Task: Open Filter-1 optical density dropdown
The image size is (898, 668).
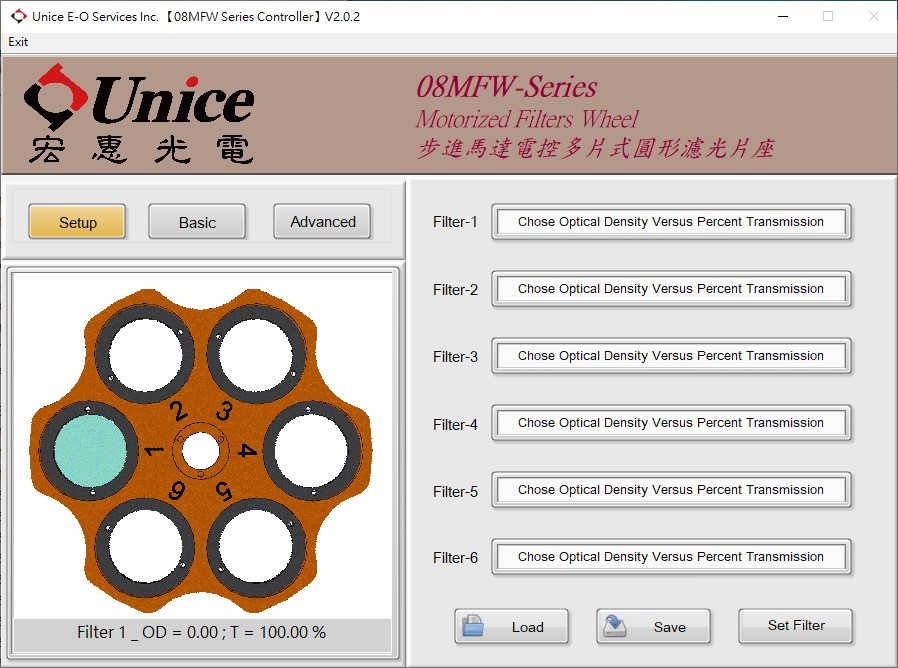Action: (671, 222)
